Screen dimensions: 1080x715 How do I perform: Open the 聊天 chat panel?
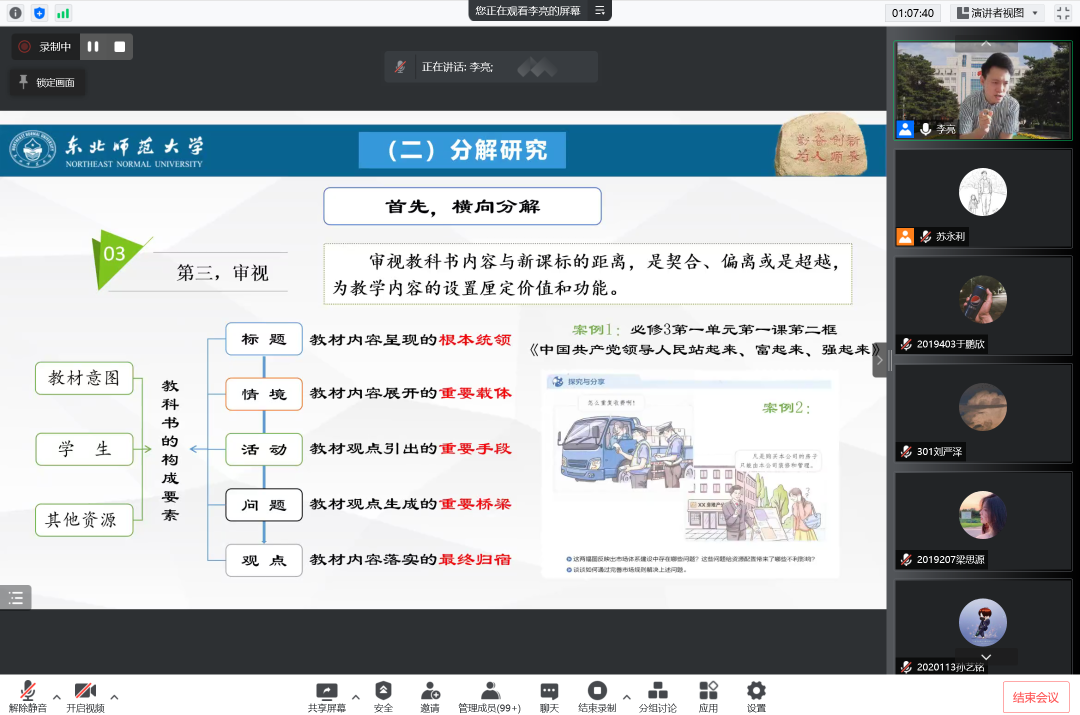pos(549,696)
